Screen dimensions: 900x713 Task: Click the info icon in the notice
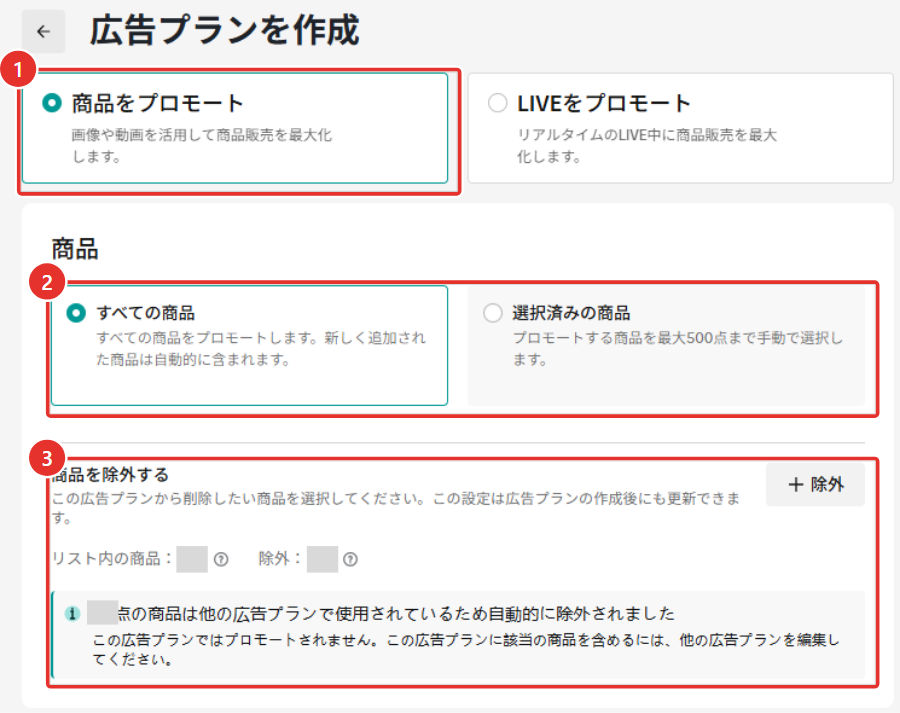click(x=72, y=614)
